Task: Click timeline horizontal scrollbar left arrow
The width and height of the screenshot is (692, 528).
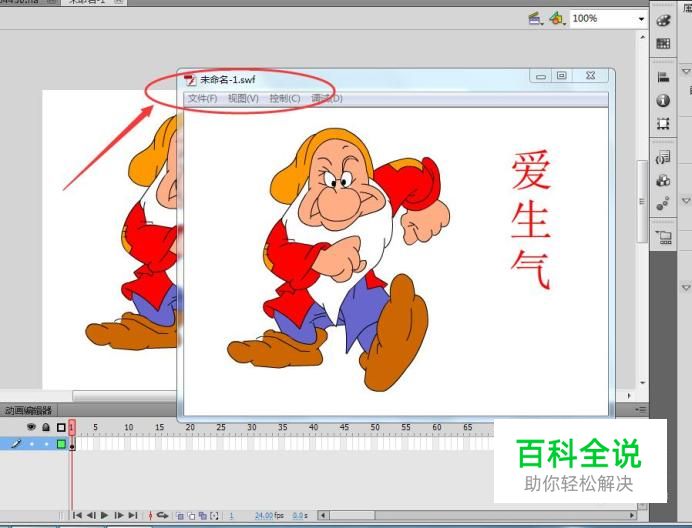Action: tap(323, 515)
